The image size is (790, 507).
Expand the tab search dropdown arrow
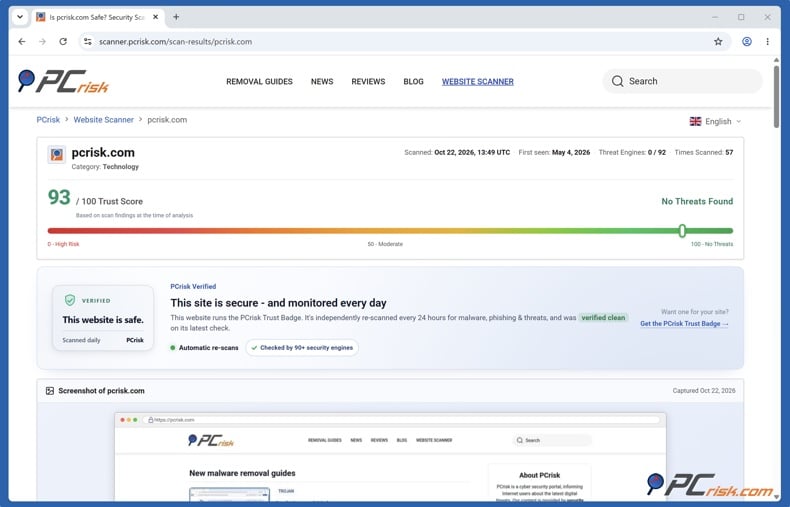tap(20, 17)
